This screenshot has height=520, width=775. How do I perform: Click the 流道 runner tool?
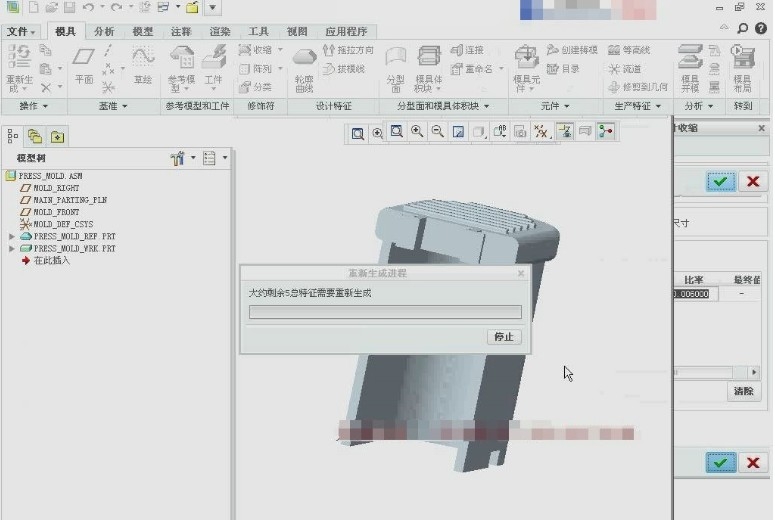click(625, 69)
